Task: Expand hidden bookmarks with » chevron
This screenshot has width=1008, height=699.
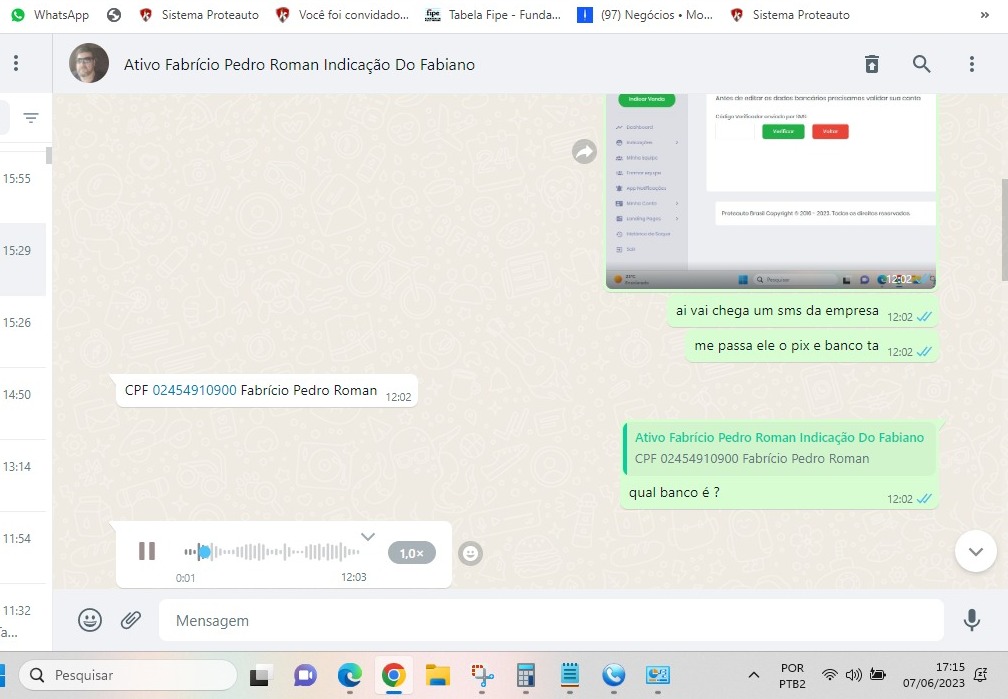Action: tap(985, 15)
